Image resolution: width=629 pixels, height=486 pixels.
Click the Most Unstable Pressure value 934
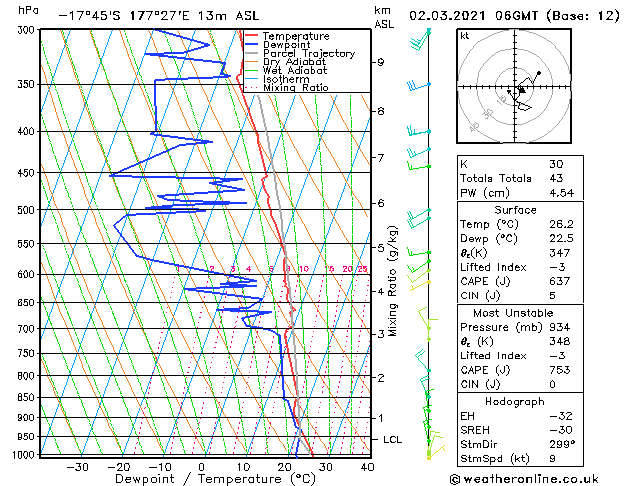coord(560,327)
